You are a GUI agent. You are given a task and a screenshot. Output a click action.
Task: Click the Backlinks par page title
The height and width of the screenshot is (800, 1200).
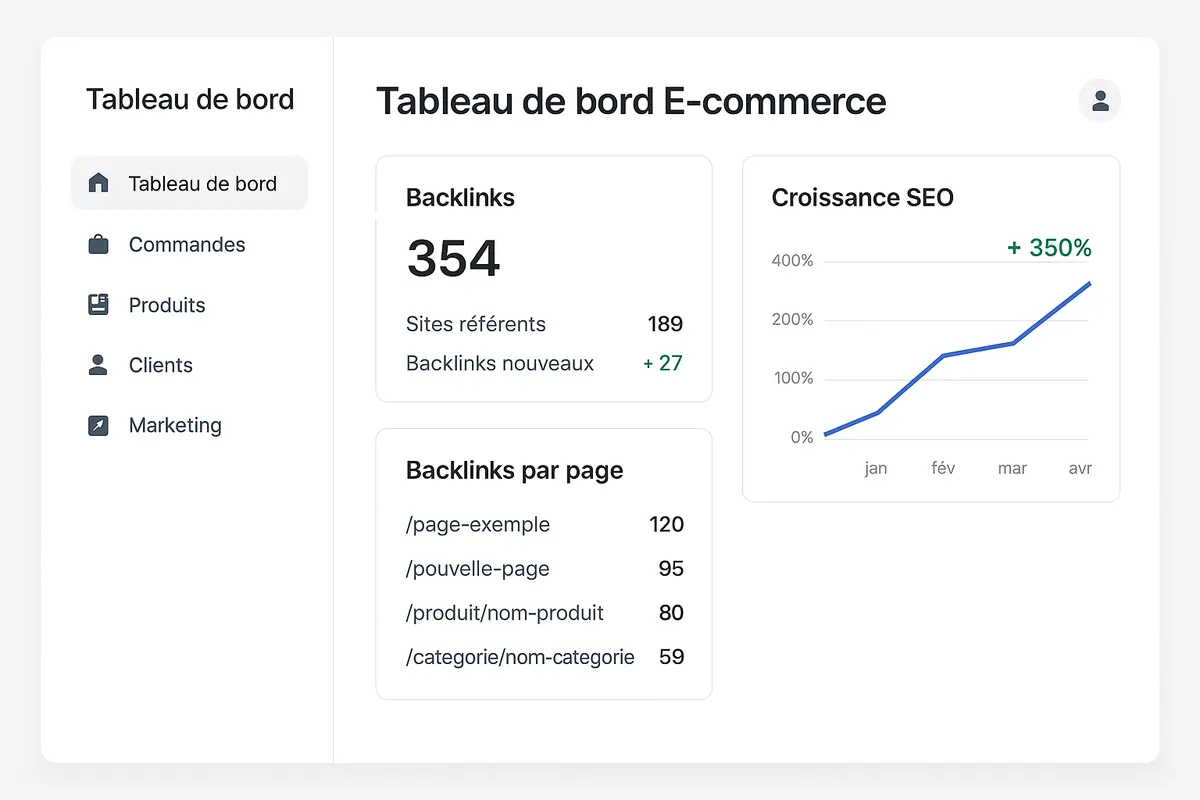point(514,471)
